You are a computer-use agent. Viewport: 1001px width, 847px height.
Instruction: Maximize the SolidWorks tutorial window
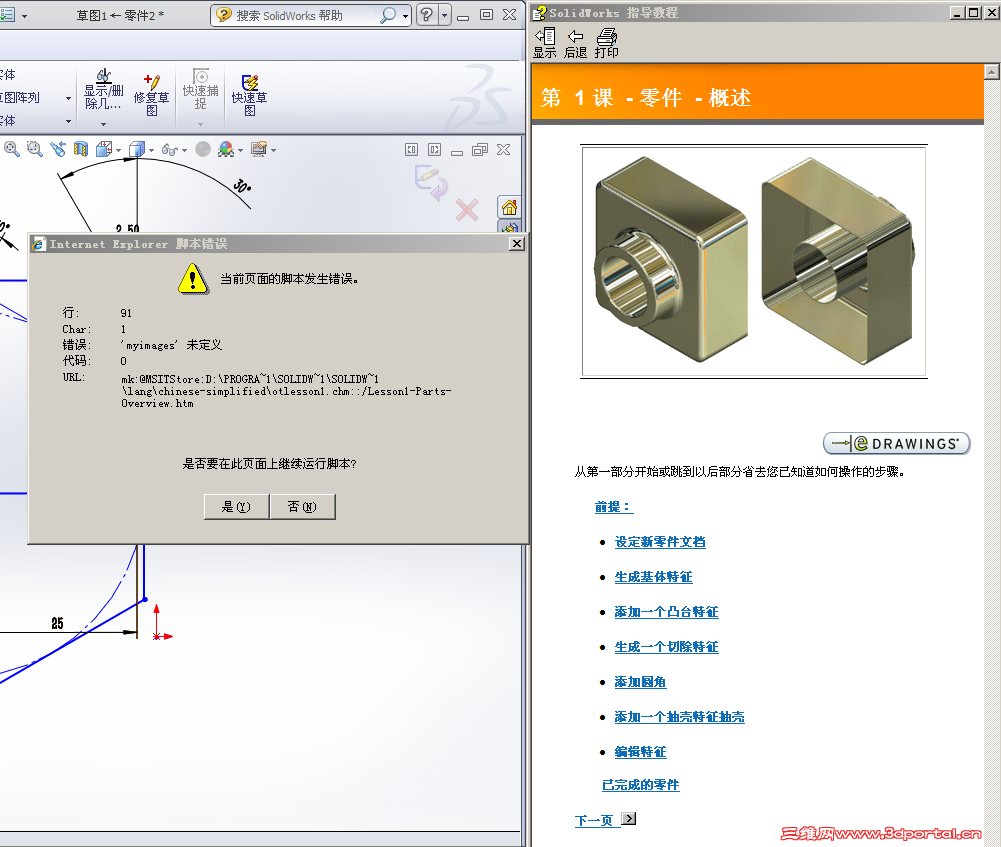pyautogui.click(x=974, y=12)
